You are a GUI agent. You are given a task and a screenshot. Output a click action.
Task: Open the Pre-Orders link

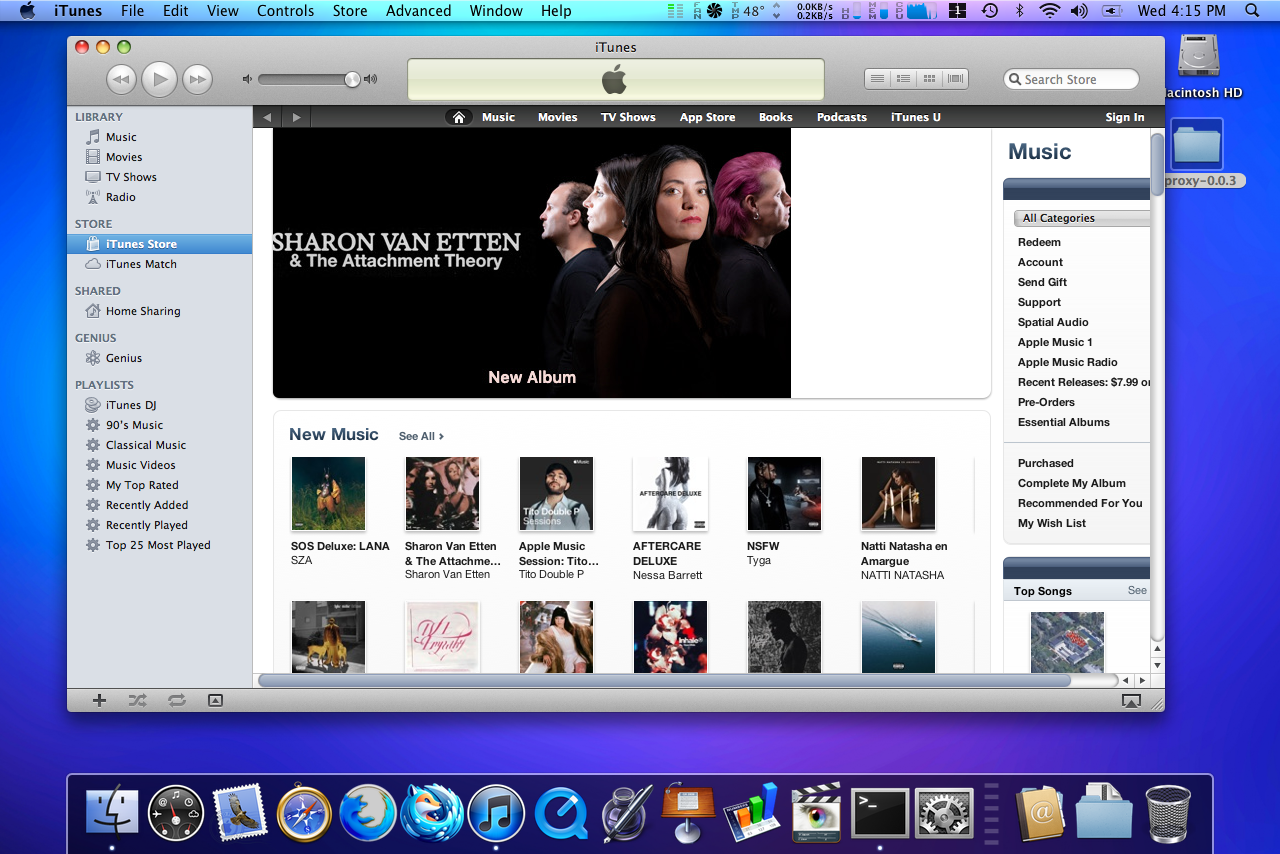pyautogui.click(x=1046, y=402)
